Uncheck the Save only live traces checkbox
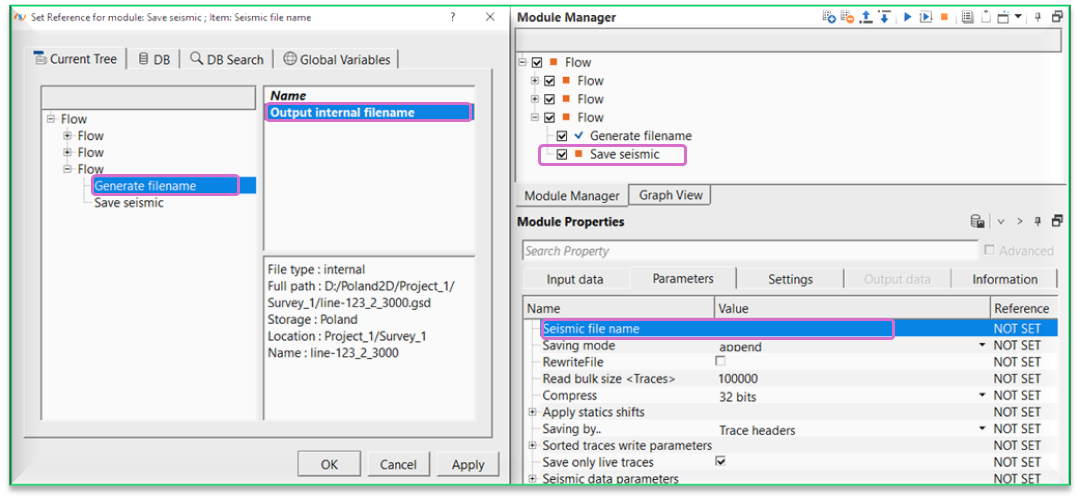The image size is (1080, 500). pos(720,462)
